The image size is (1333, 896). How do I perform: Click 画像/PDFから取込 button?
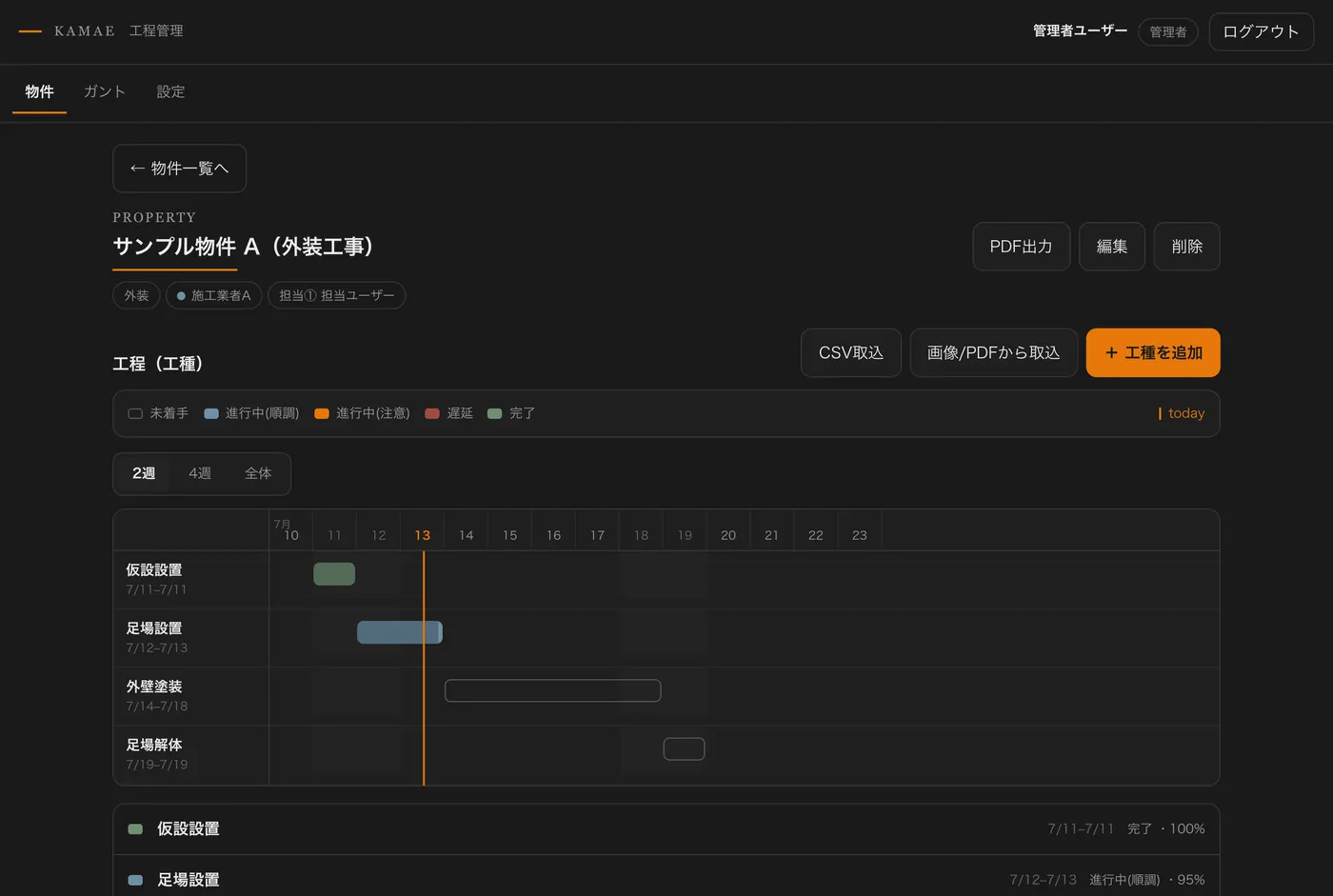[x=993, y=352]
